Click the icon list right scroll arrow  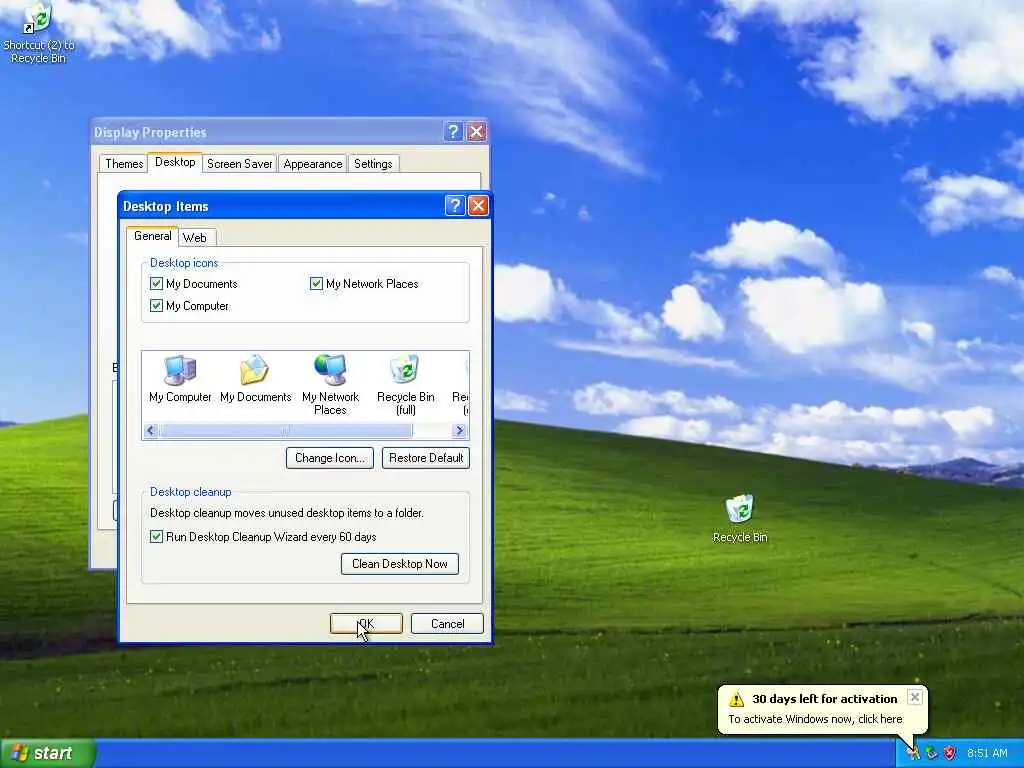459,430
